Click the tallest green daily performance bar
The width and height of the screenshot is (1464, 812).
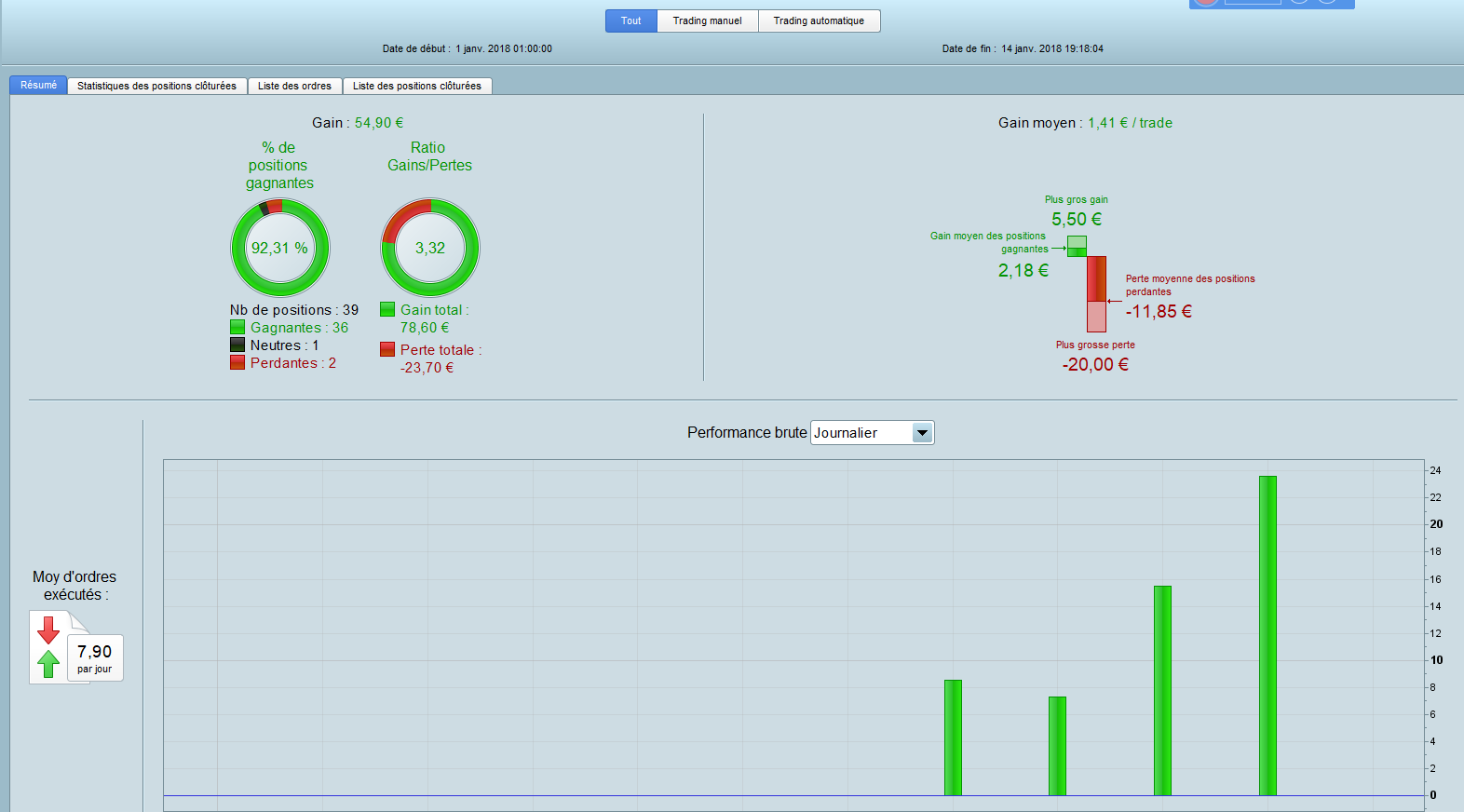[1267, 635]
